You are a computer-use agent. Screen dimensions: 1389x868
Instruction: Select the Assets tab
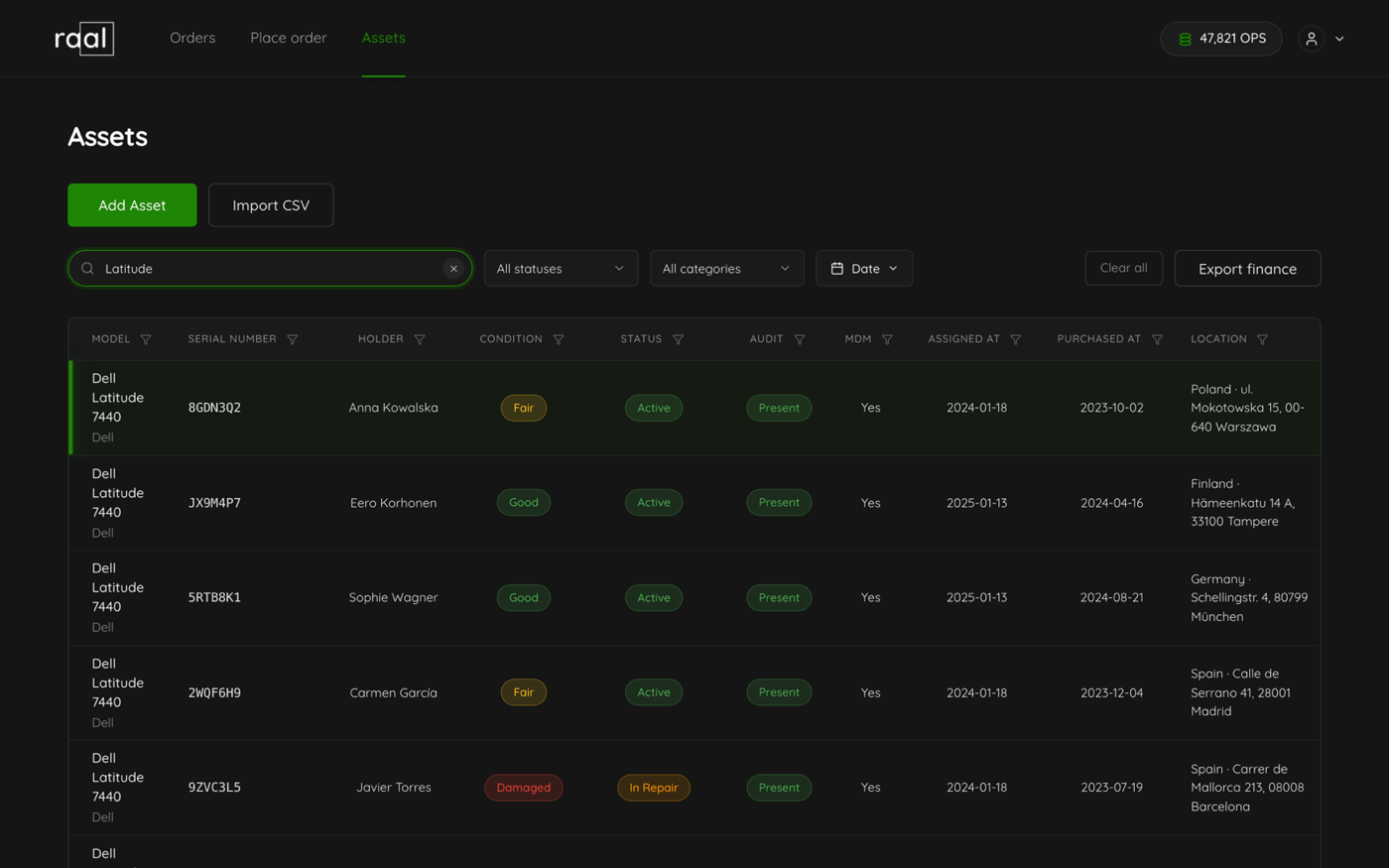click(x=383, y=38)
